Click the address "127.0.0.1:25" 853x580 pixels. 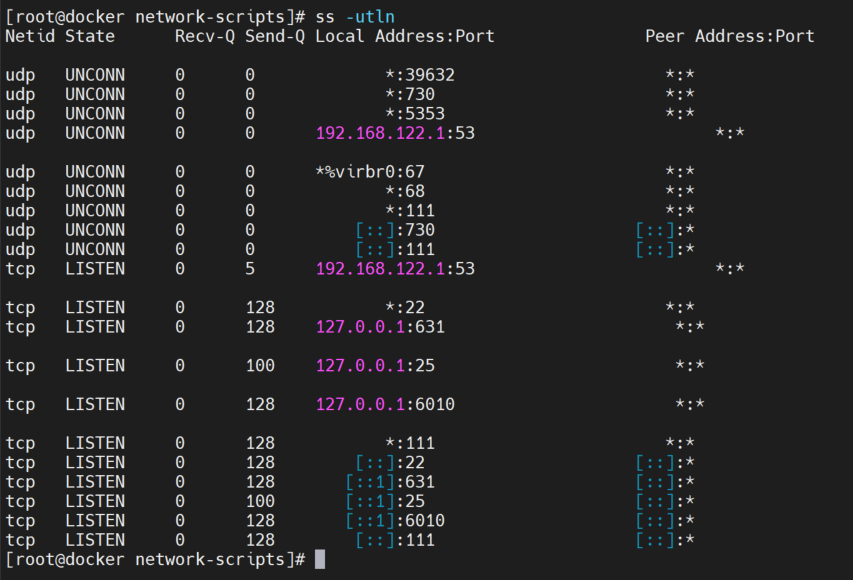[x=375, y=366]
